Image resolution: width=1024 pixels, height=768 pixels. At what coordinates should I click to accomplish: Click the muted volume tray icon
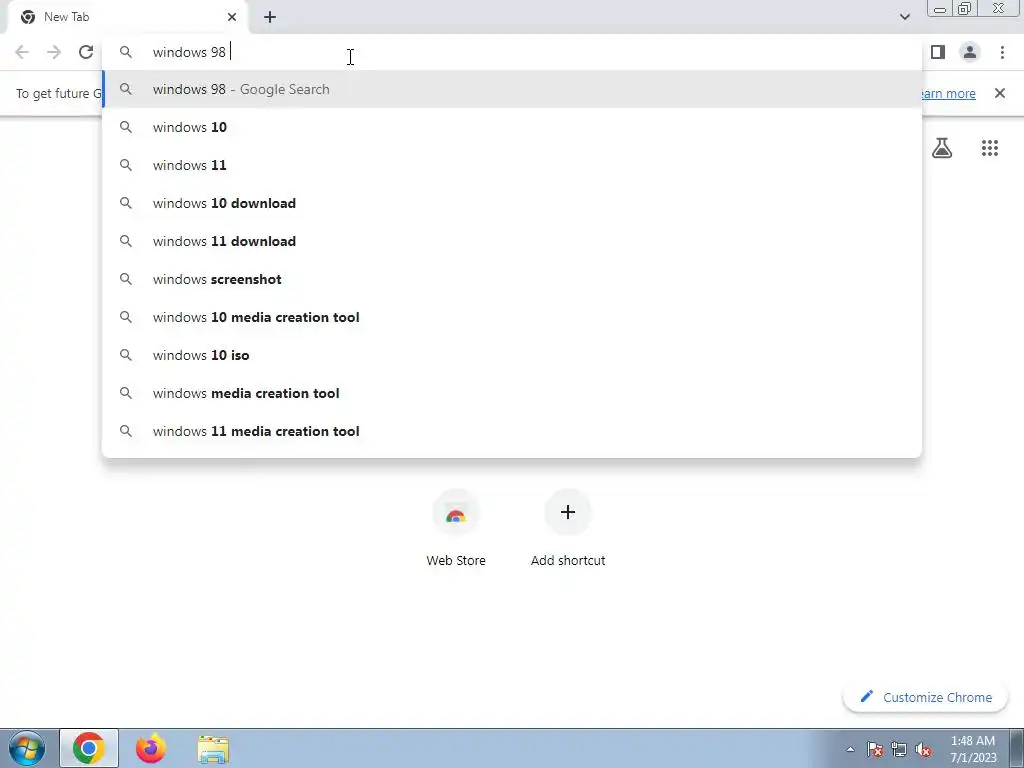[923, 750]
